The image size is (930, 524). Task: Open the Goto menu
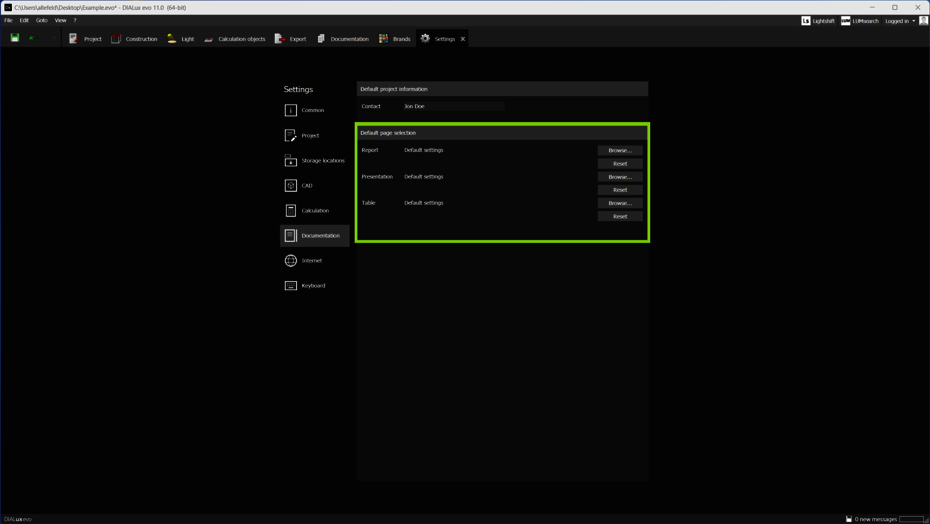(x=42, y=20)
